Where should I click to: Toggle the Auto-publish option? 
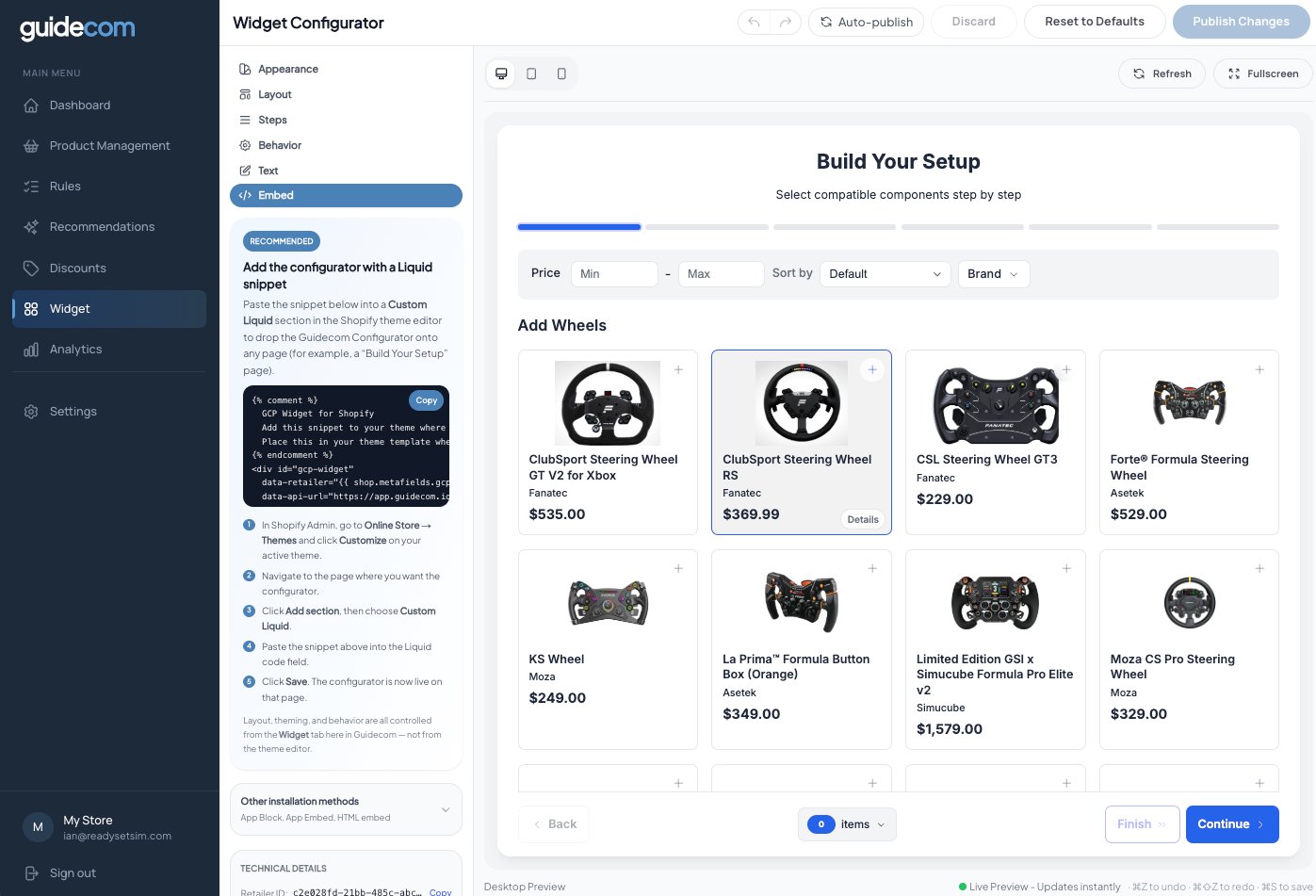866,22
